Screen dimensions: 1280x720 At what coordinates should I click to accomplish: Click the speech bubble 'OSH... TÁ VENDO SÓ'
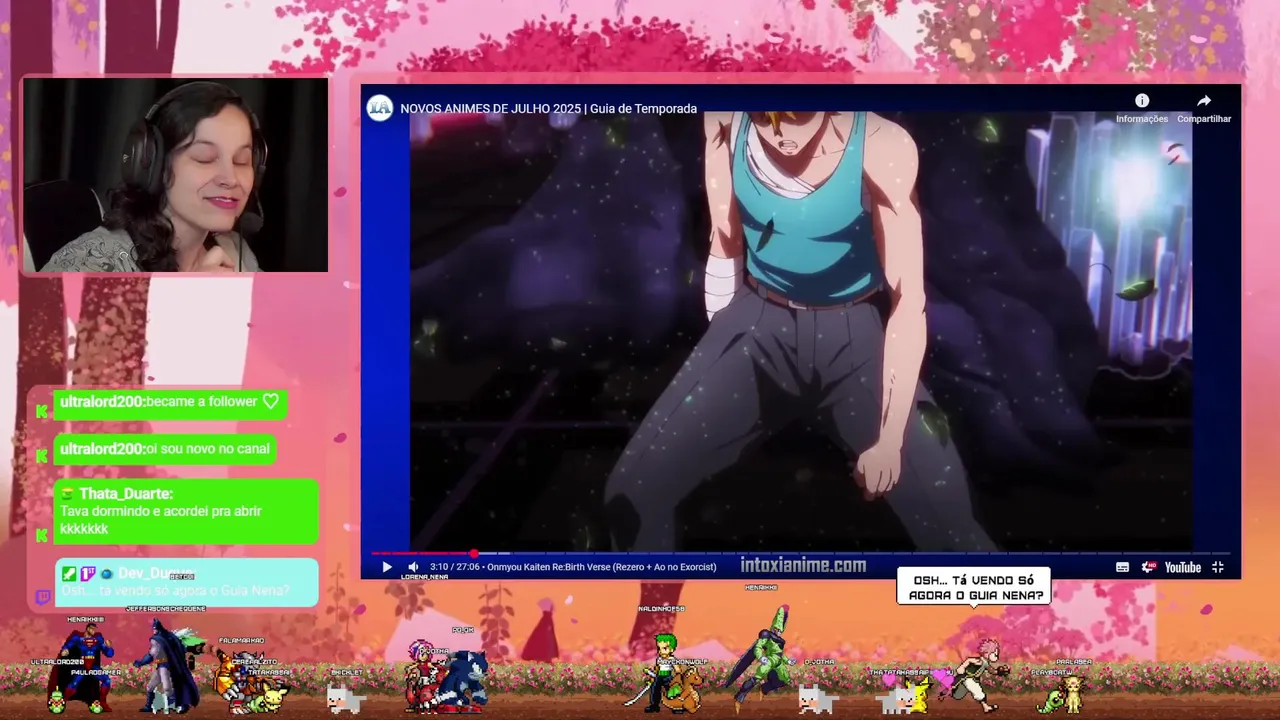(974, 587)
